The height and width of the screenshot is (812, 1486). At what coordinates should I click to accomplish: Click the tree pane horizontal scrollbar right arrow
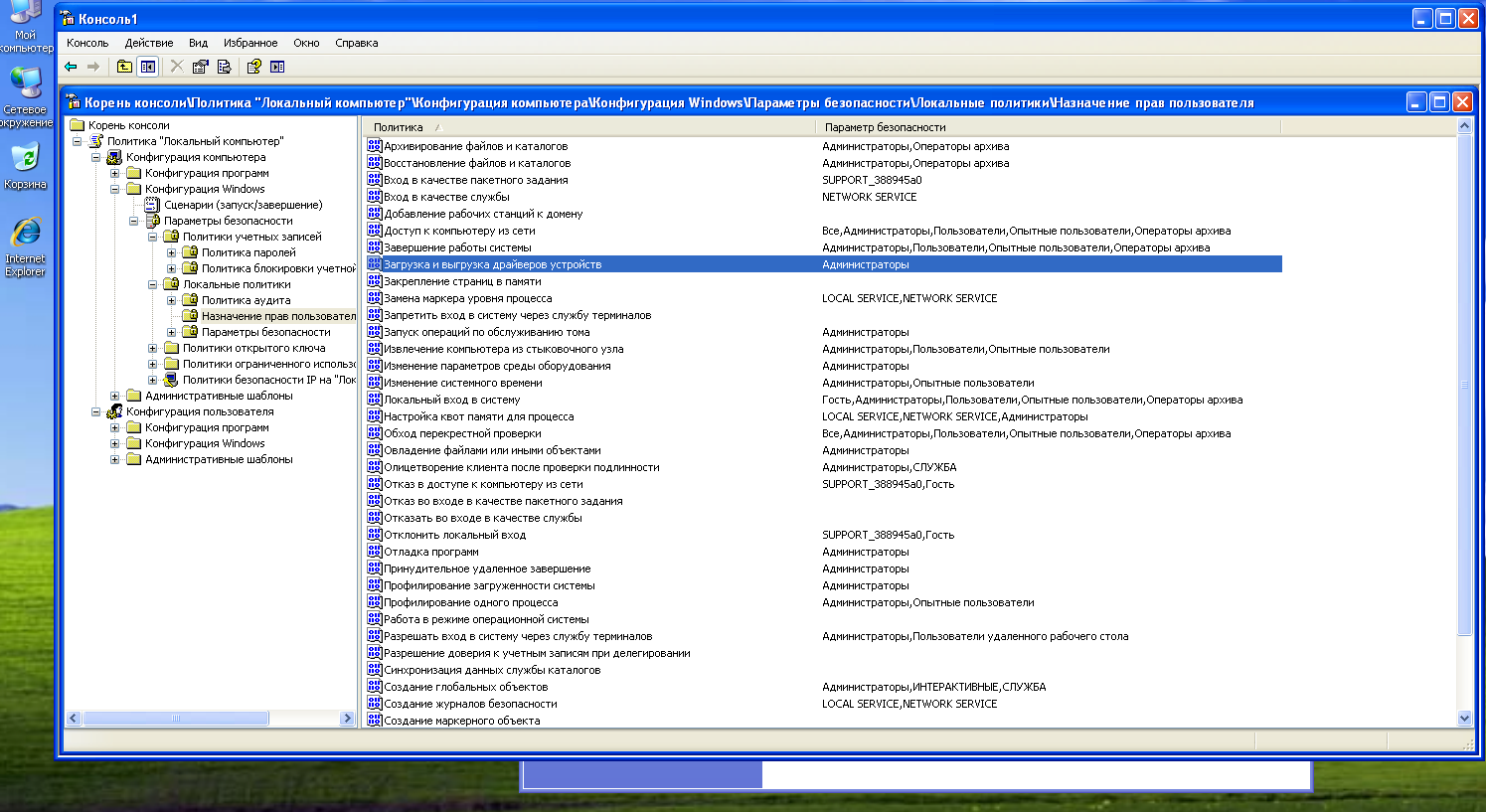[347, 718]
